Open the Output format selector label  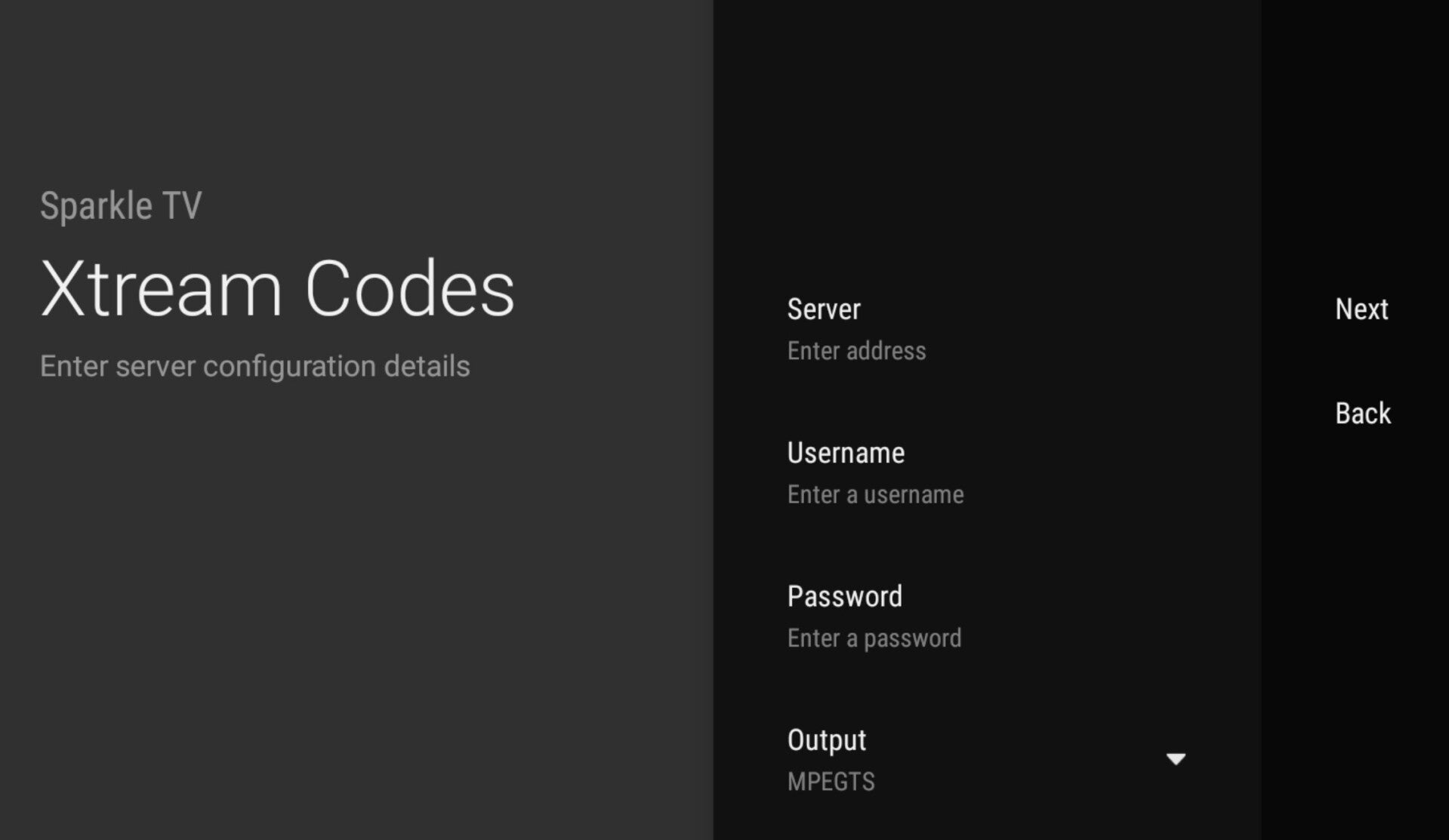826,740
